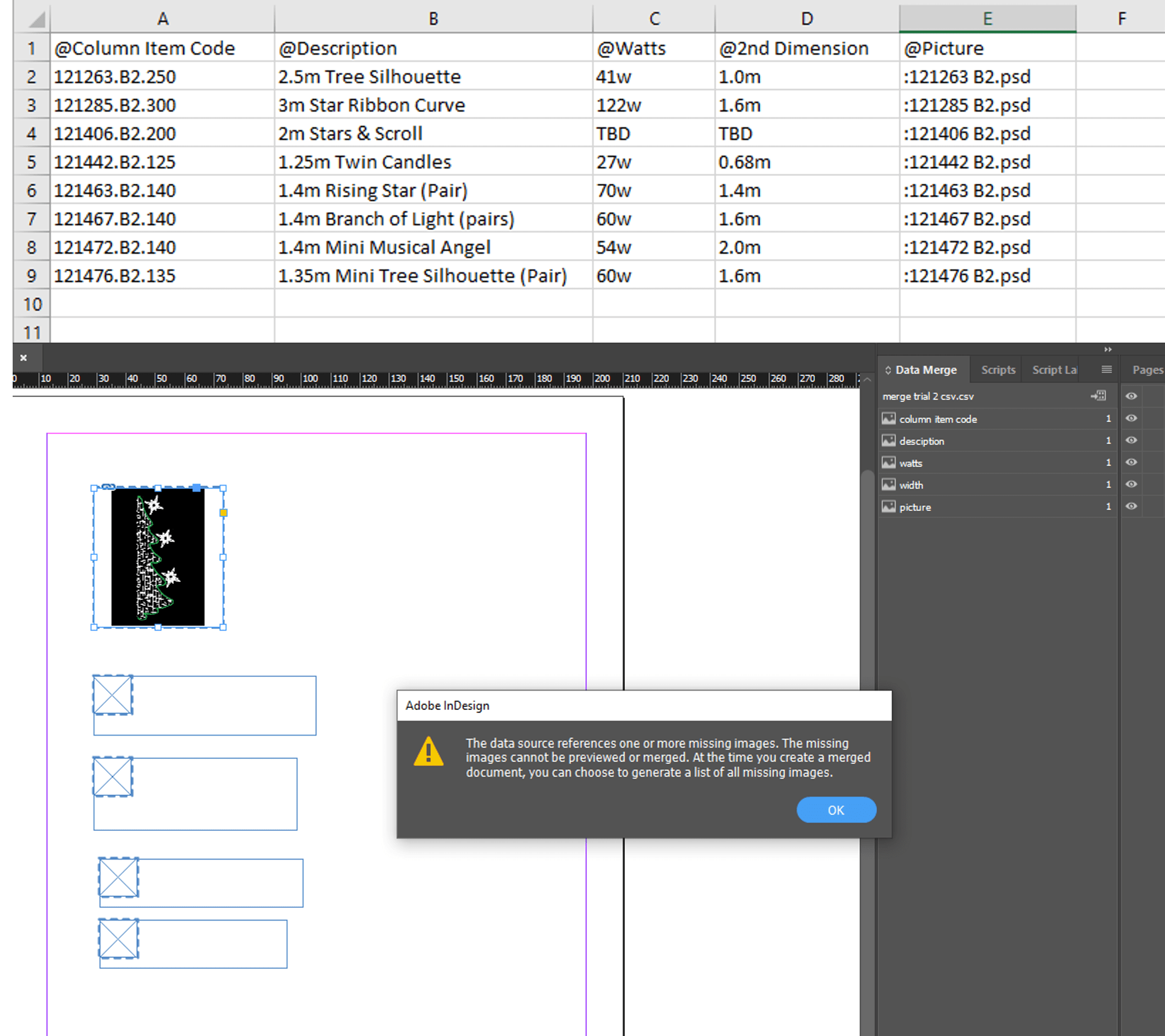Viewport: 1165px width, 1036px height.
Task: Click the image field icon for column item code
Action: 888,419
